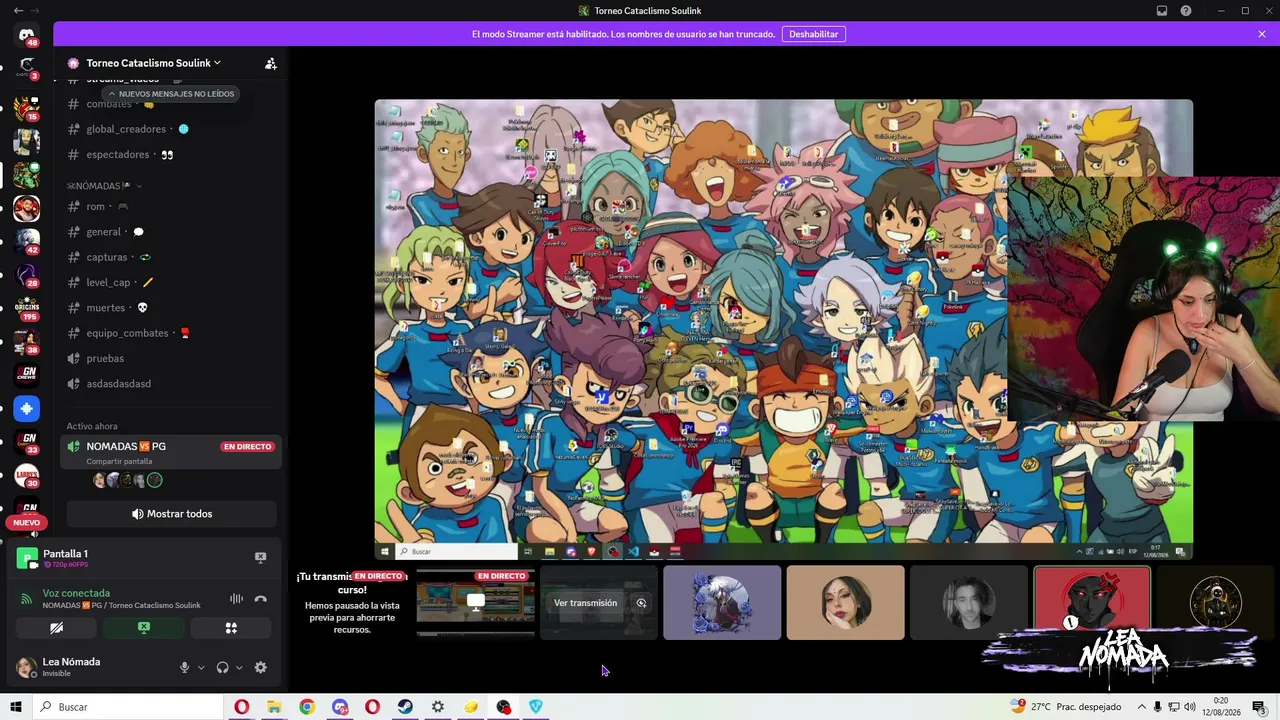Open server with badge 15
This screenshot has height=720, width=1280.
[x=27, y=107]
